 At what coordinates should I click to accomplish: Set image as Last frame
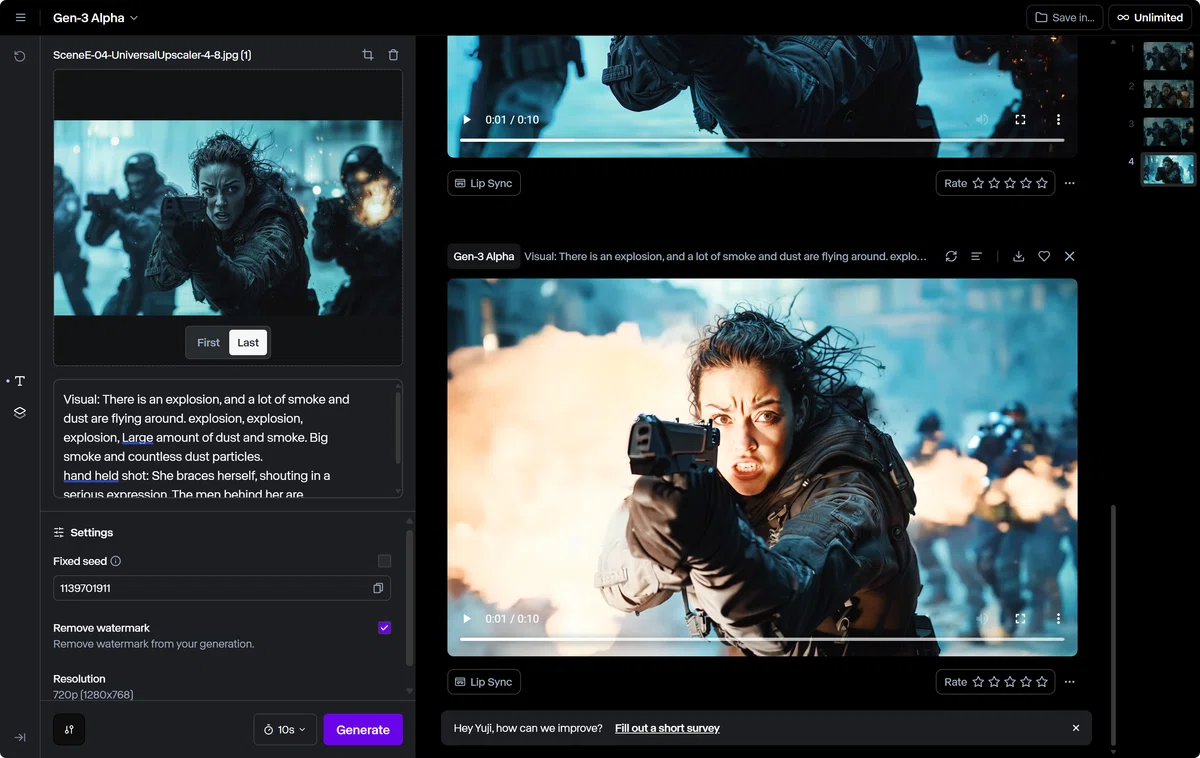[x=248, y=342]
